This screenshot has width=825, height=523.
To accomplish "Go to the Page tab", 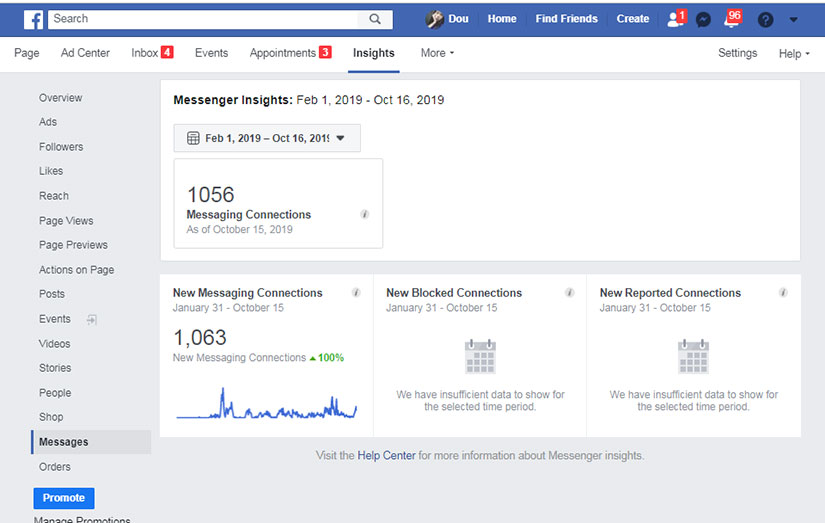I will tap(27, 53).
